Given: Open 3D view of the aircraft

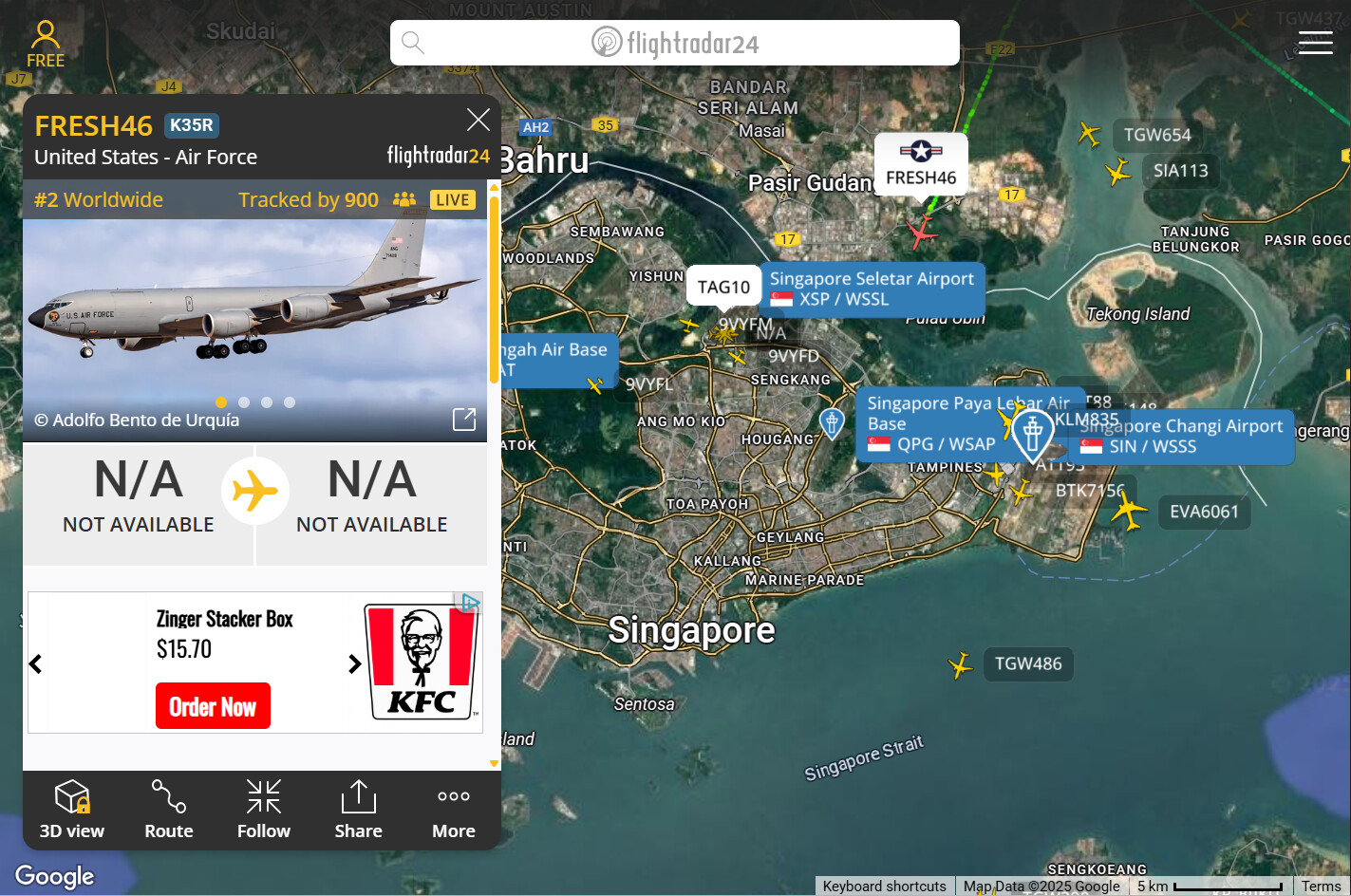Looking at the screenshot, I should (72, 810).
